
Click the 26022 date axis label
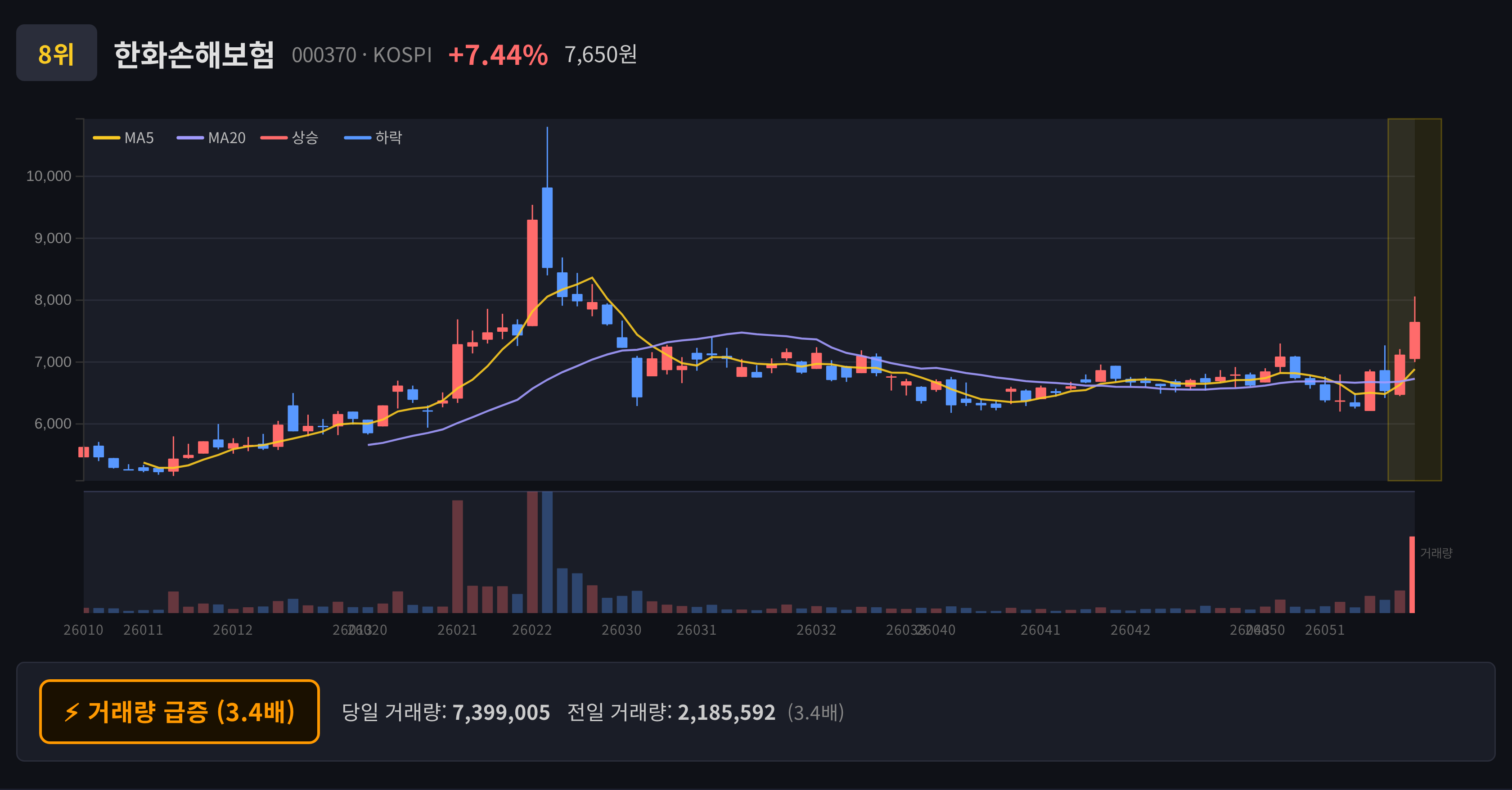pos(532,630)
